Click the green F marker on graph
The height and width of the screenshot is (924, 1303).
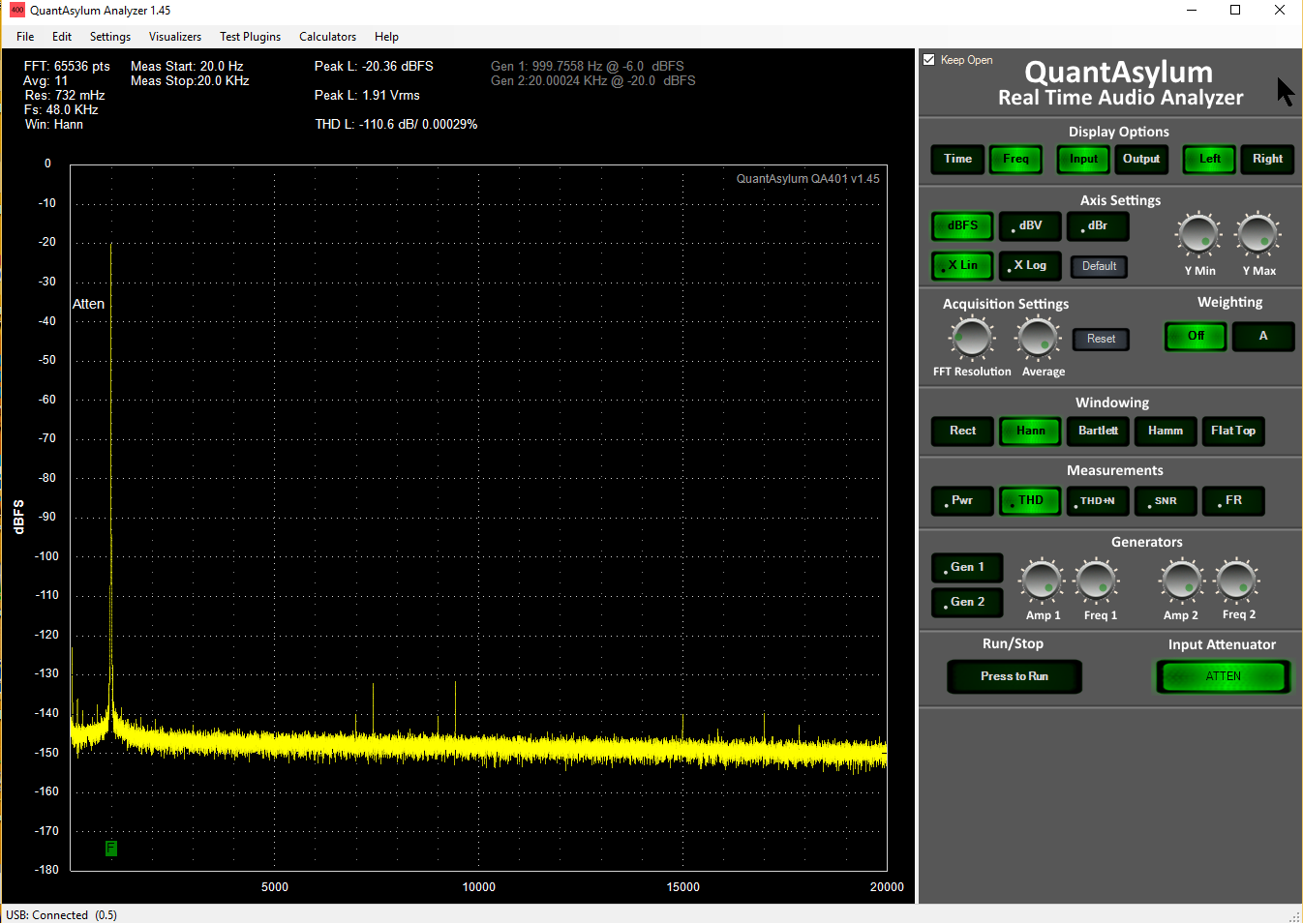click(x=111, y=849)
